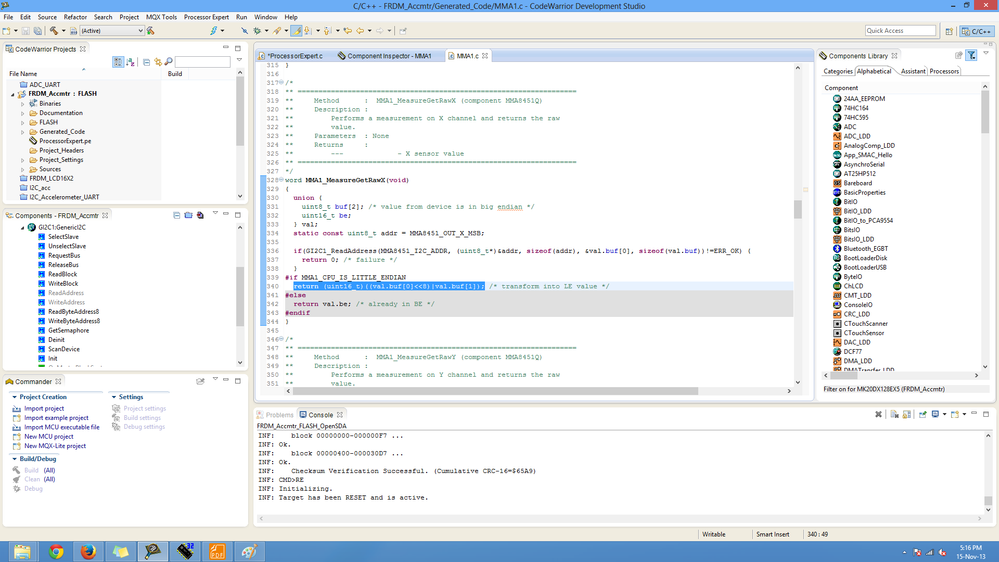Select the C/C++ perspective button
999x562 pixels.
click(977, 31)
